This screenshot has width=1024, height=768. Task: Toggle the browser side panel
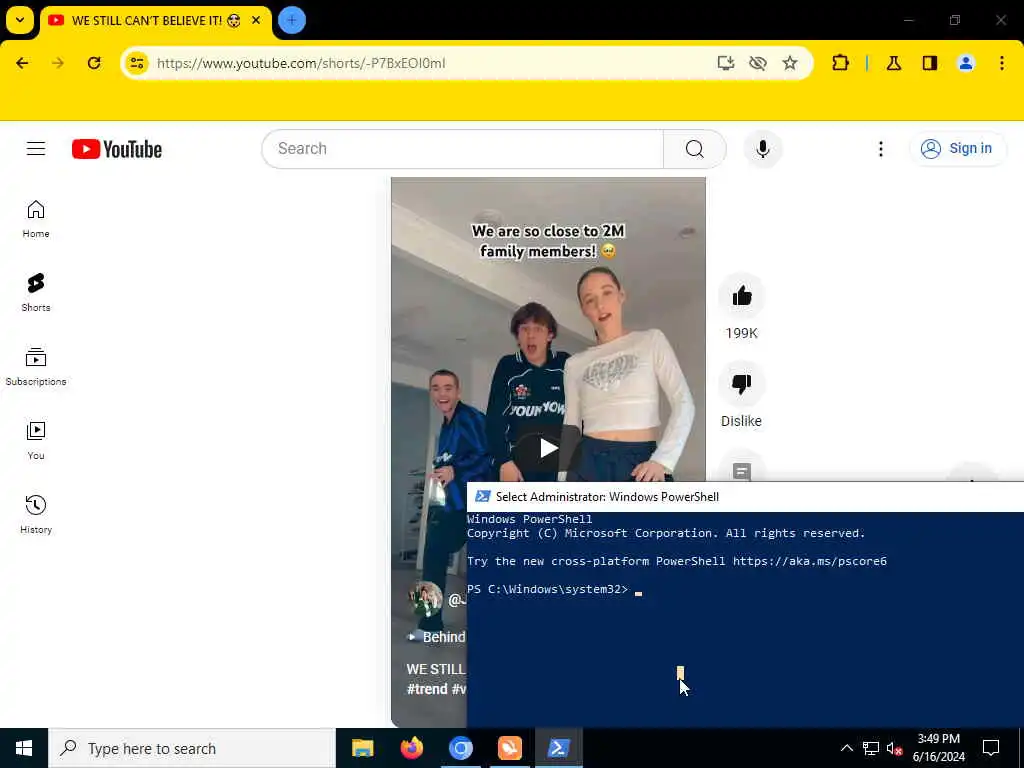(930, 63)
